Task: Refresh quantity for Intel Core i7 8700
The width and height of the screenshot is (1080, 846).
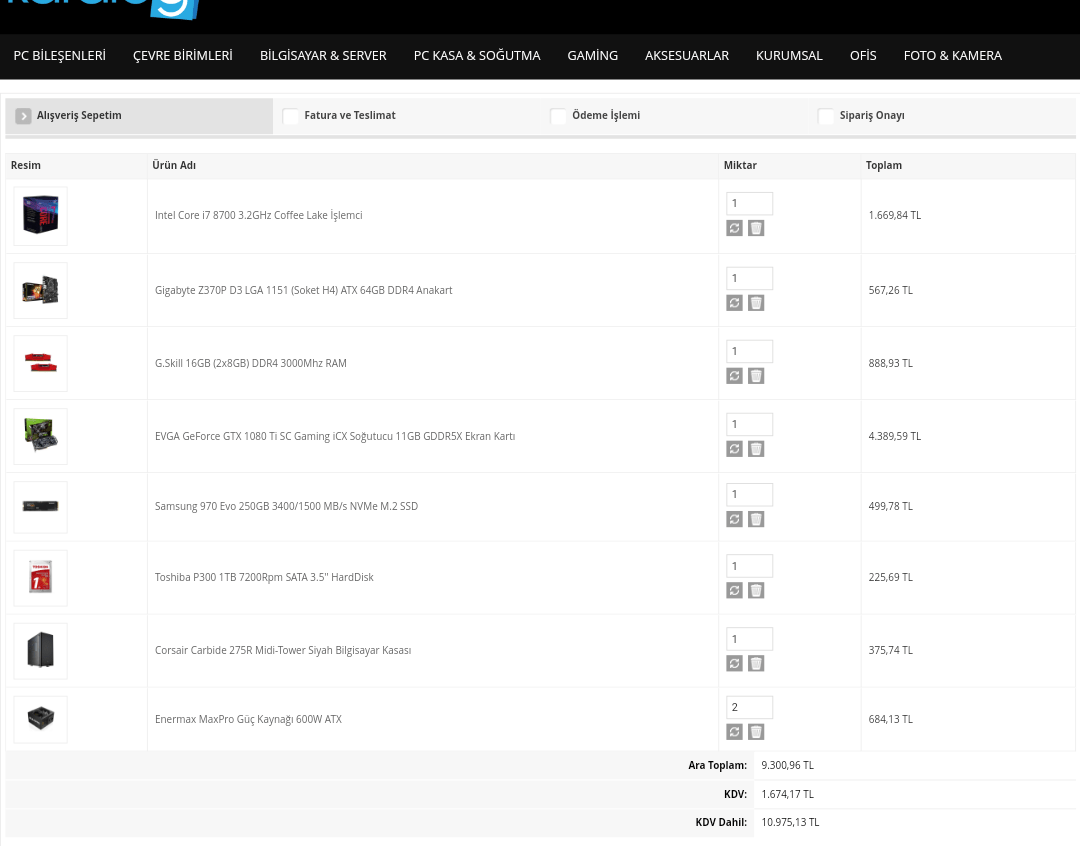Action: tap(734, 228)
